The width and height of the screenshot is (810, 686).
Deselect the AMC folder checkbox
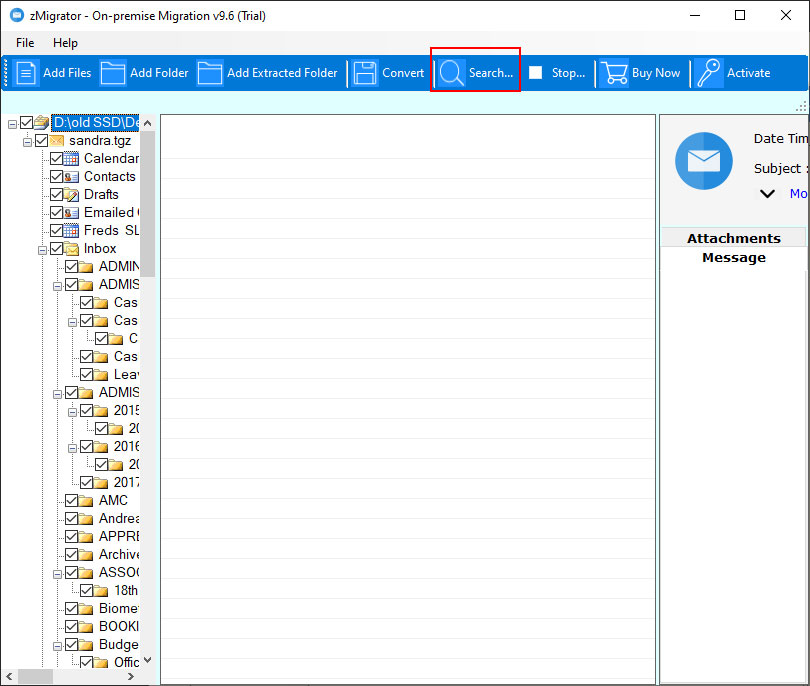pos(71,501)
